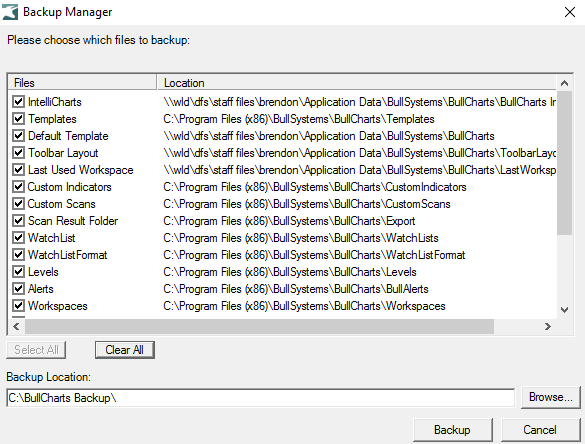This screenshot has height=444, width=585.
Task: Click Browse to choose backup location
Action: tap(551, 397)
